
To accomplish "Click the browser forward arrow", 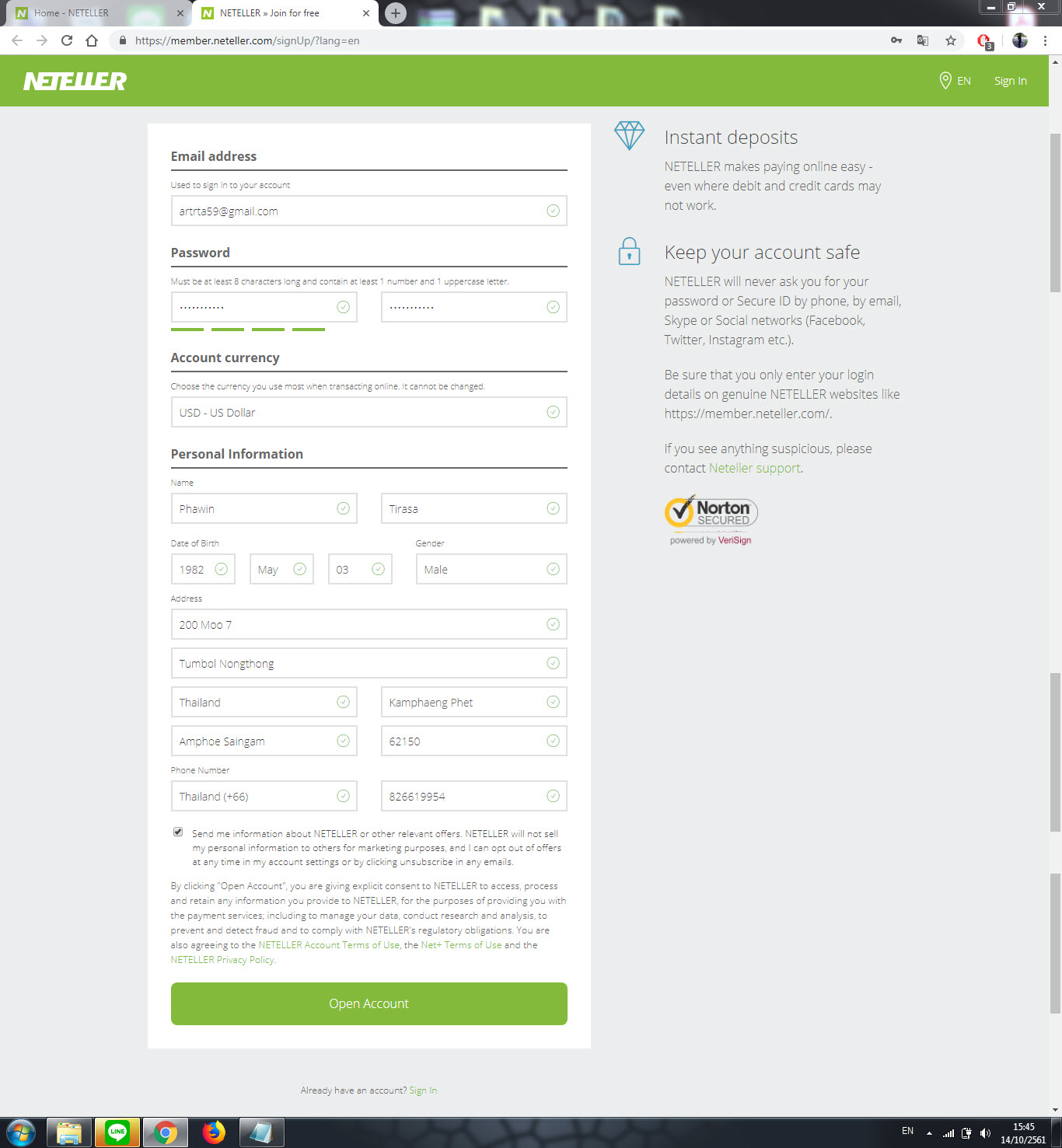I will tap(42, 40).
